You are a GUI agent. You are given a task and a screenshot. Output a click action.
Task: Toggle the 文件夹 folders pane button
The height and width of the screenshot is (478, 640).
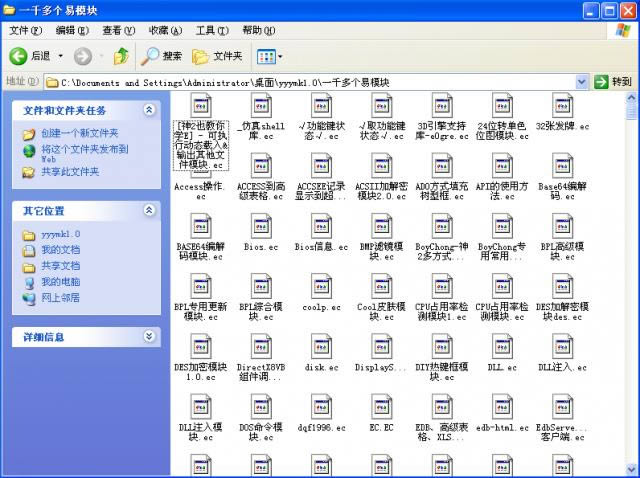click(217, 56)
